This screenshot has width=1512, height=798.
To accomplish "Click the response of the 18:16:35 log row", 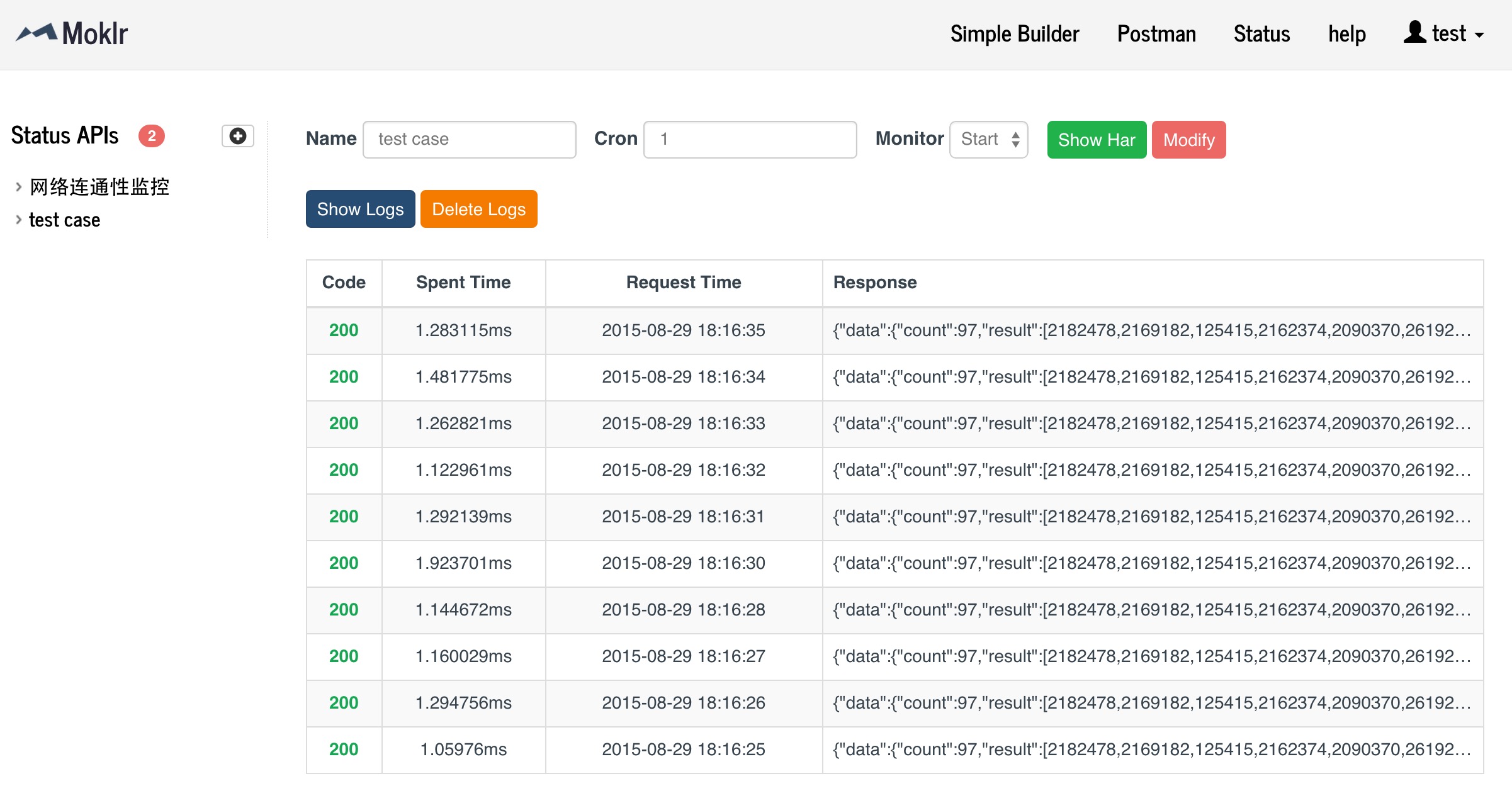I will point(1151,330).
